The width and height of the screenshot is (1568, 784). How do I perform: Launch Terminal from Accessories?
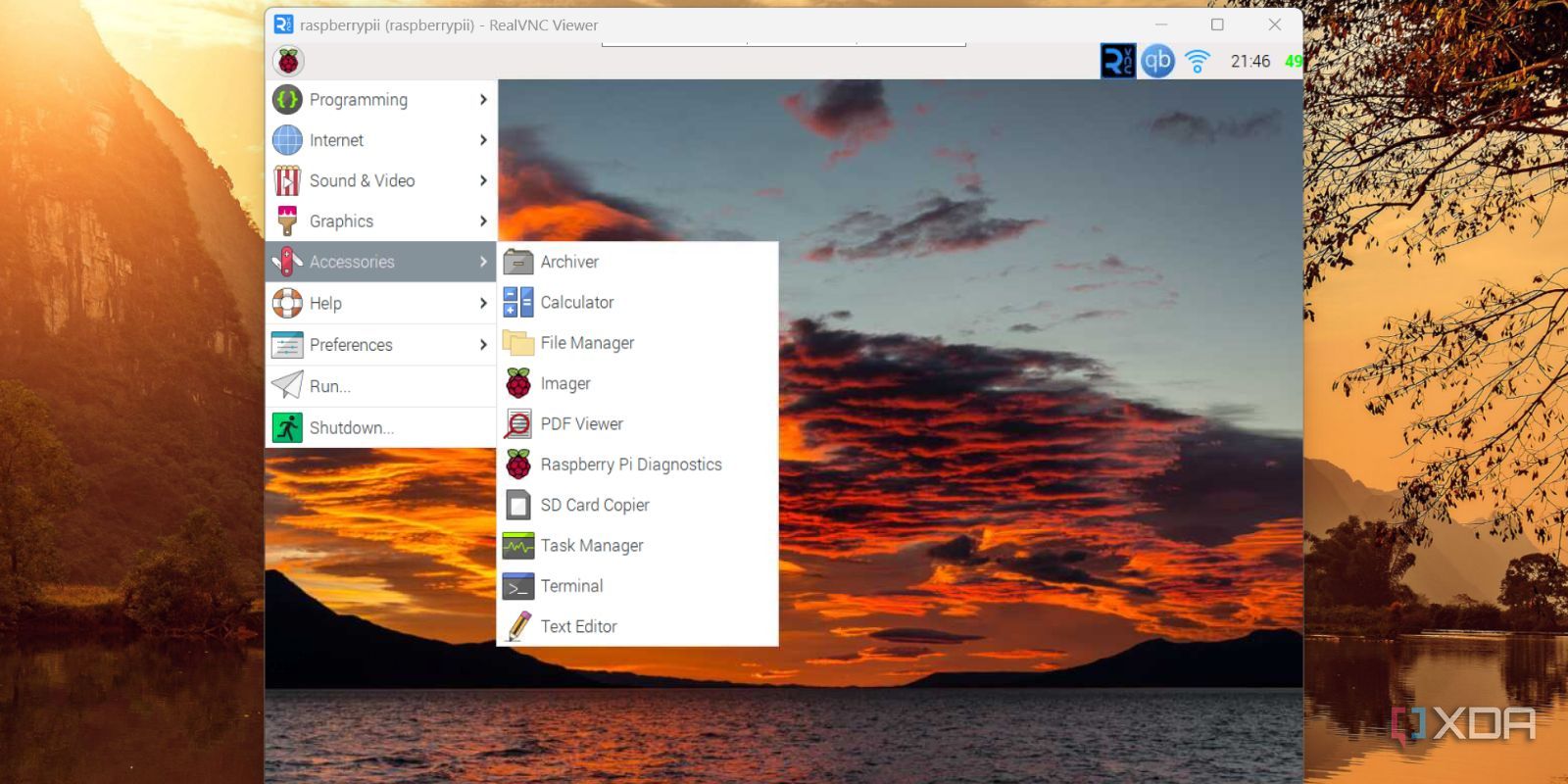coord(638,586)
